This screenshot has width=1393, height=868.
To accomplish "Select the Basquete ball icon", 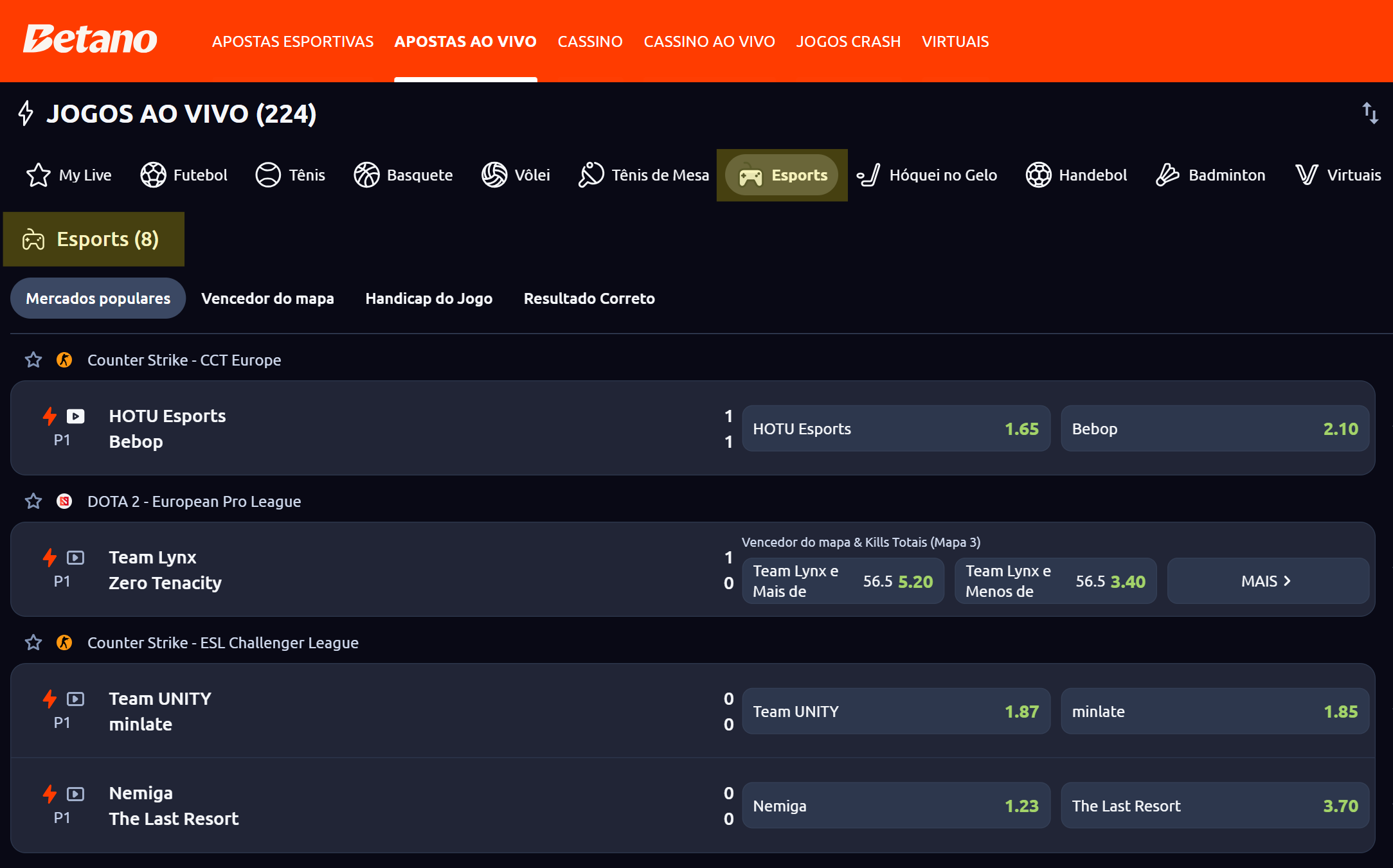I will 366,175.
